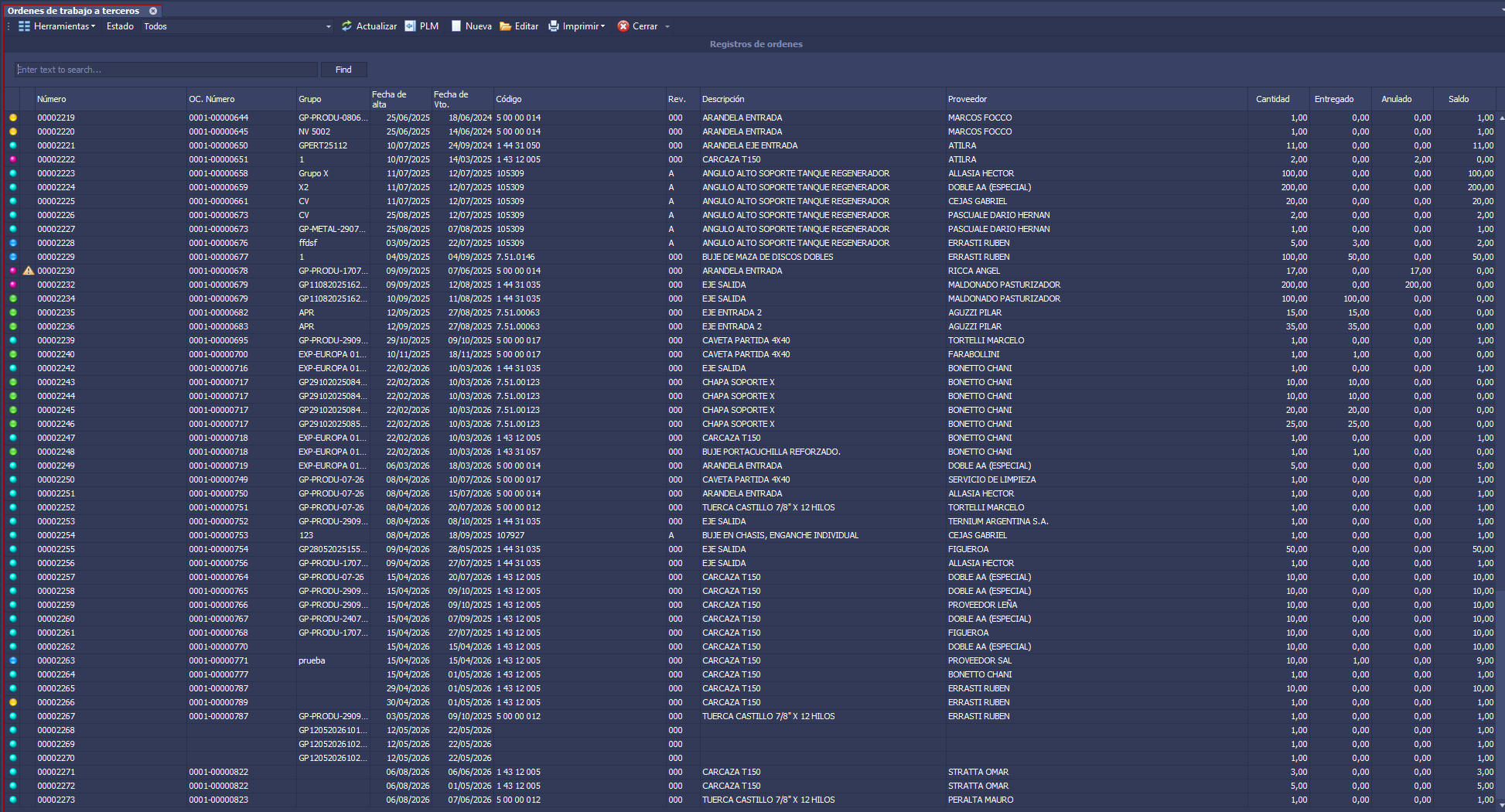Click the warning triangle on order 00002230
The height and width of the screenshot is (812, 1505).
pos(29,271)
